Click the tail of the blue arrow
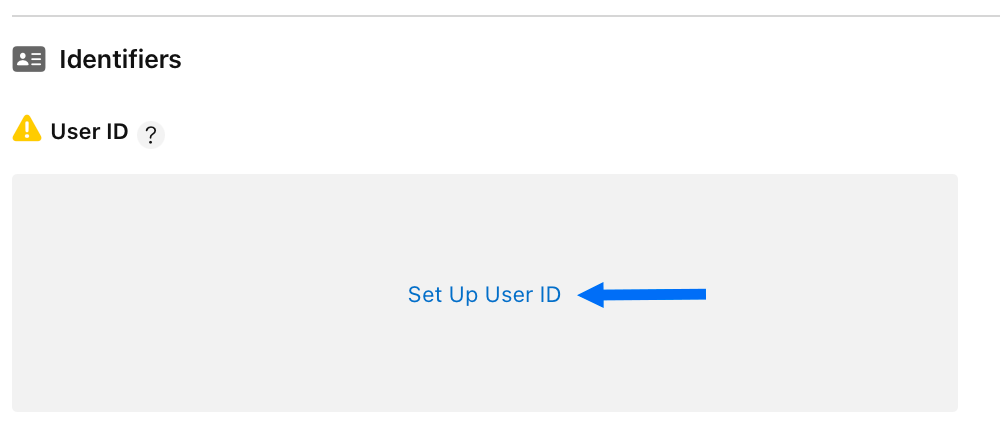 tap(689, 294)
